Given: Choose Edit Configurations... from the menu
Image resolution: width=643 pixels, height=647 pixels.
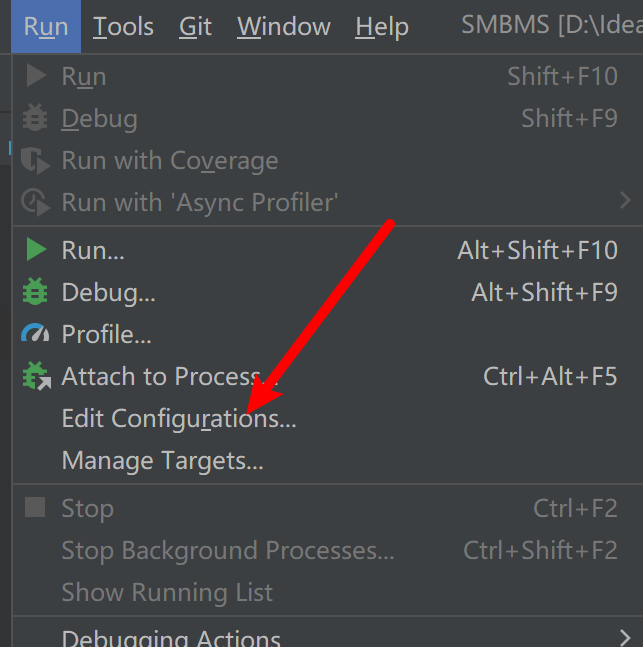Looking at the screenshot, I should [x=179, y=418].
